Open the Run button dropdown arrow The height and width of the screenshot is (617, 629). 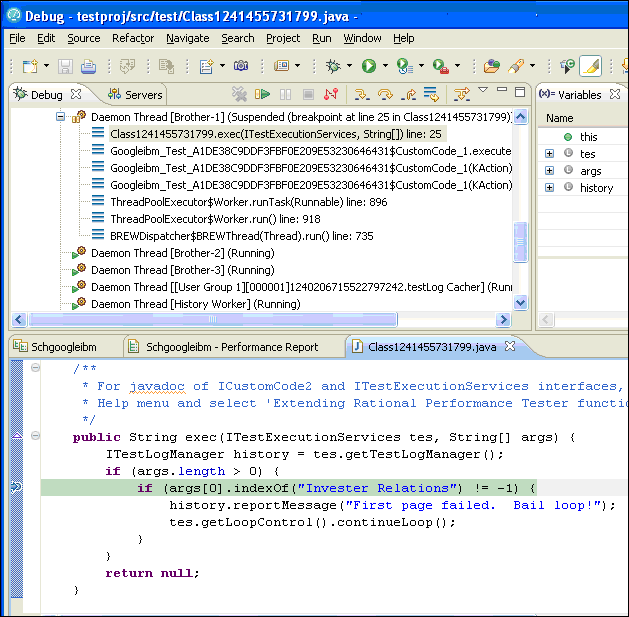click(385, 67)
